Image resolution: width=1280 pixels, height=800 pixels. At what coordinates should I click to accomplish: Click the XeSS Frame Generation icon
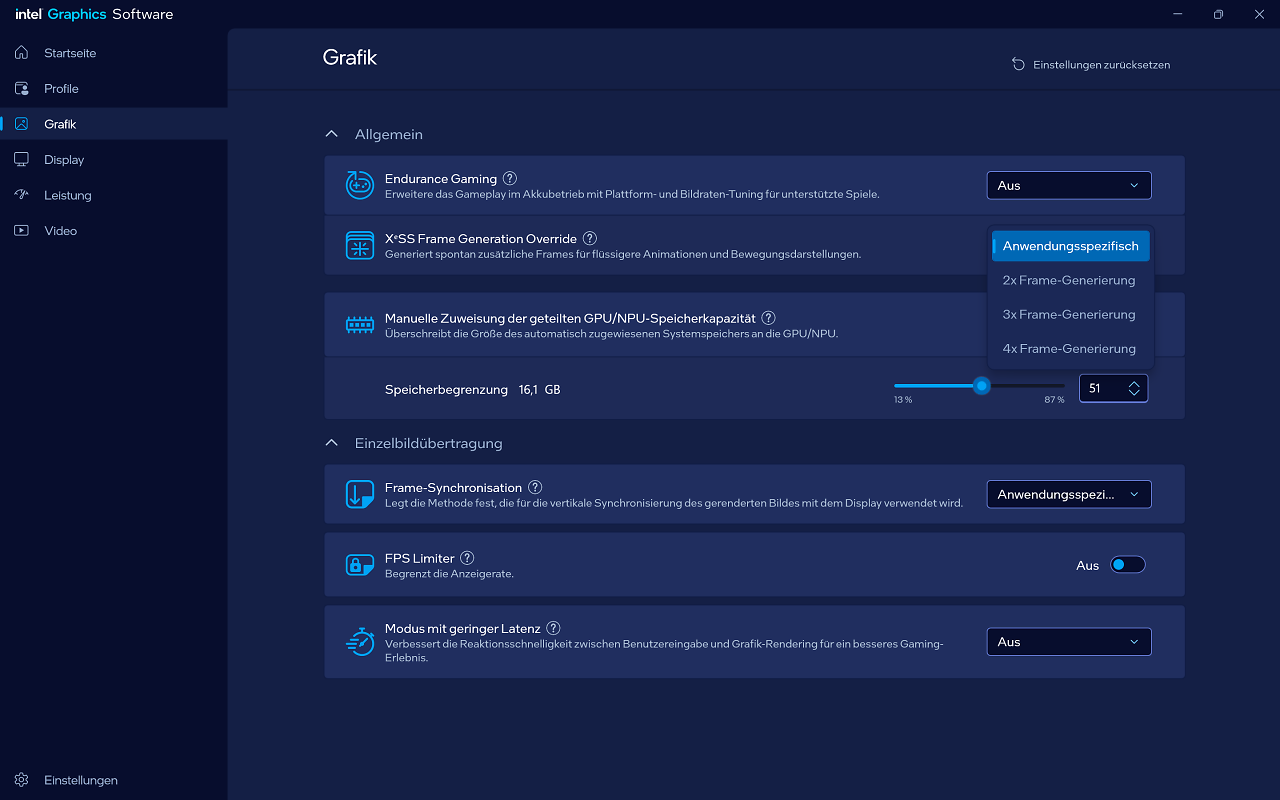pos(360,245)
